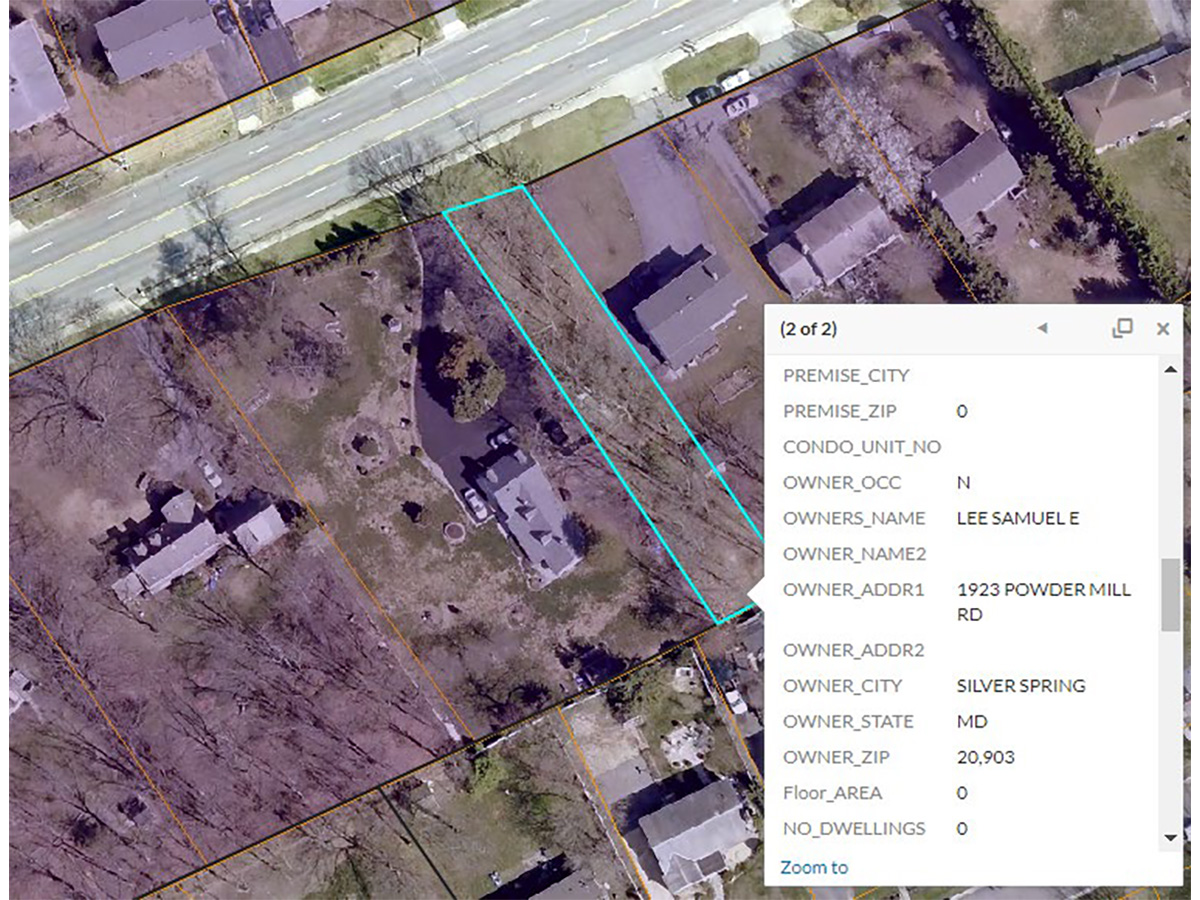Maximize the popup window
The image size is (1200, 900).
point(1123,328)
